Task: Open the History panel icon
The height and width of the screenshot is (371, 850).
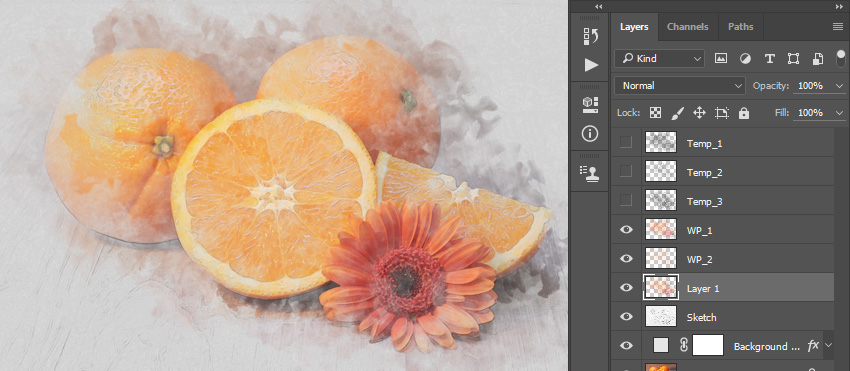Action: click(590, 36)
